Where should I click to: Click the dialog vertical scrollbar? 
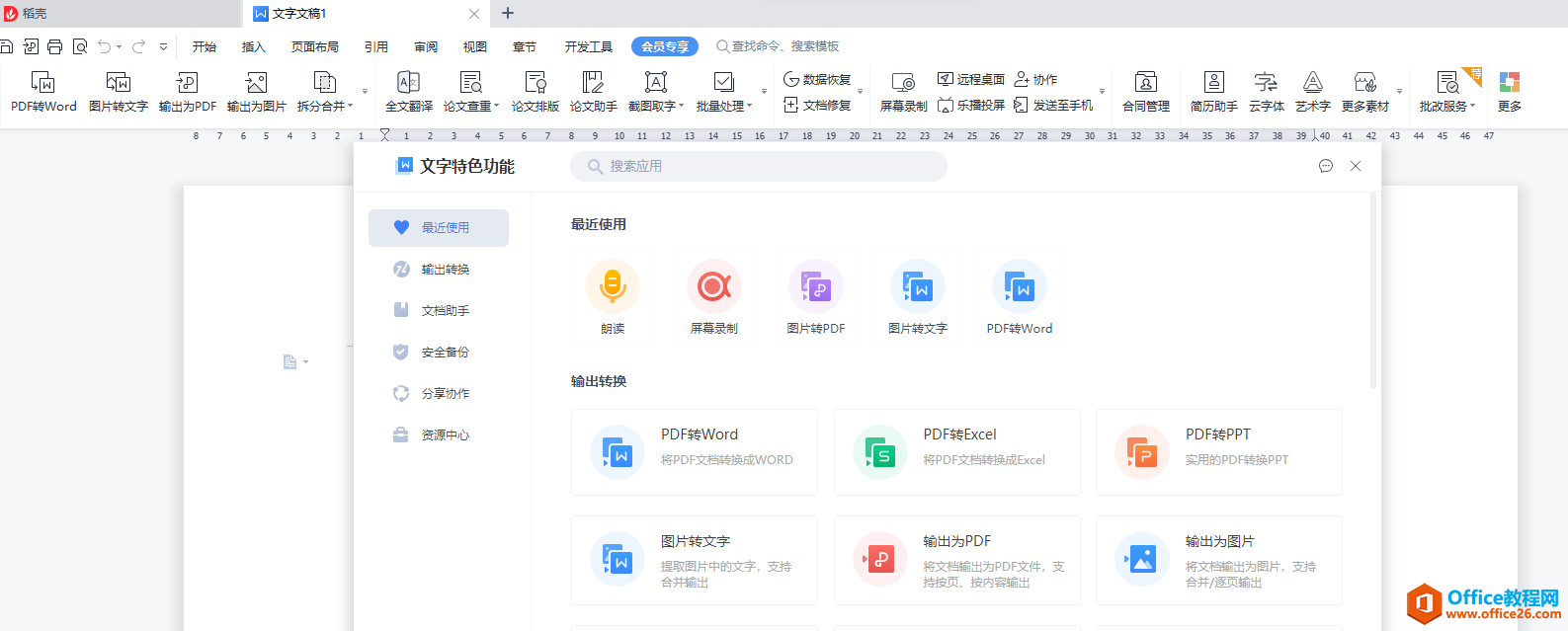1373,290
